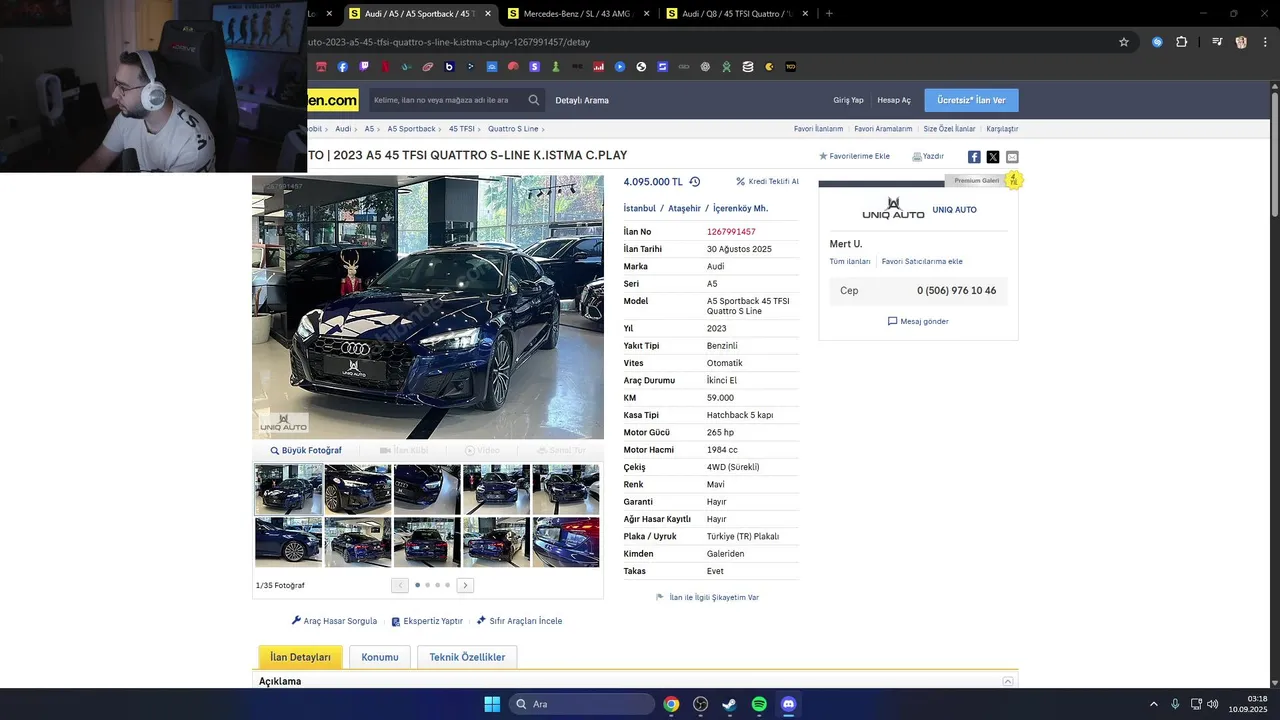Click the Mesaj gönder link
1280x720 pixels.
click(918, 321)
